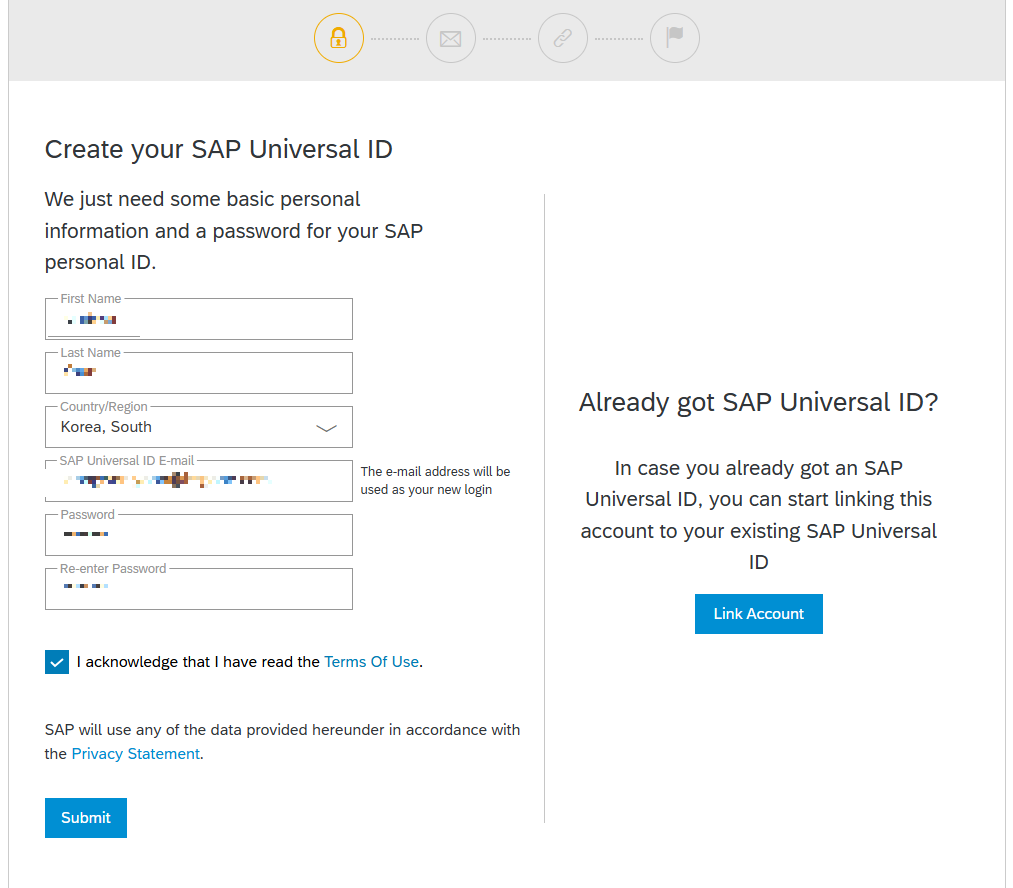Click into the Password field
The width and height of the screenshot is (1013, 888).
pos(199,535)
